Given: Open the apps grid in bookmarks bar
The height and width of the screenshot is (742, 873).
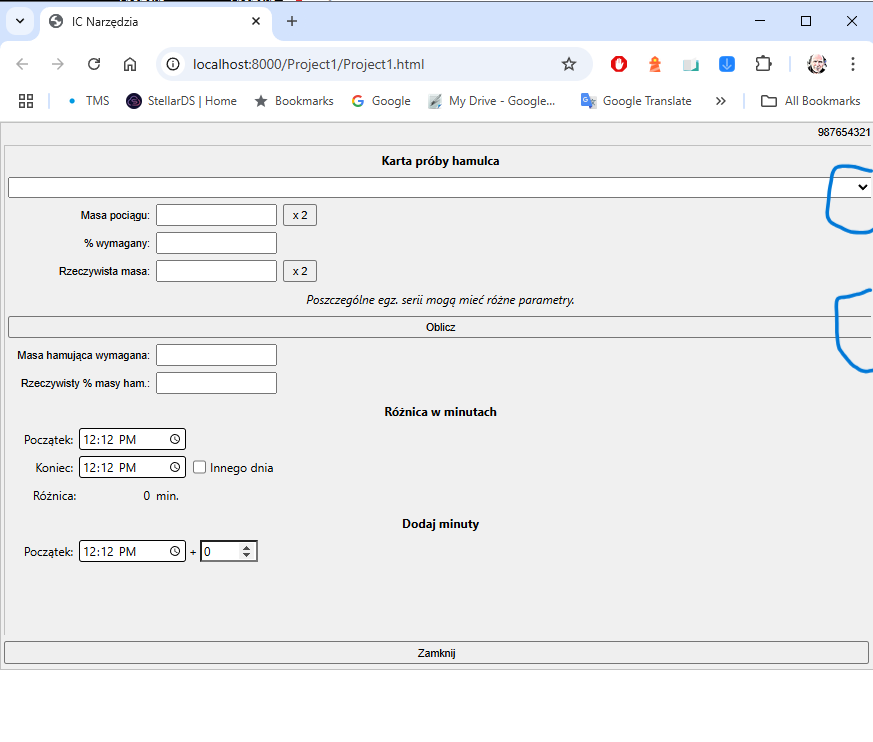Looking at the screenshot, I should pyautogui.click(x=26, y=101).
